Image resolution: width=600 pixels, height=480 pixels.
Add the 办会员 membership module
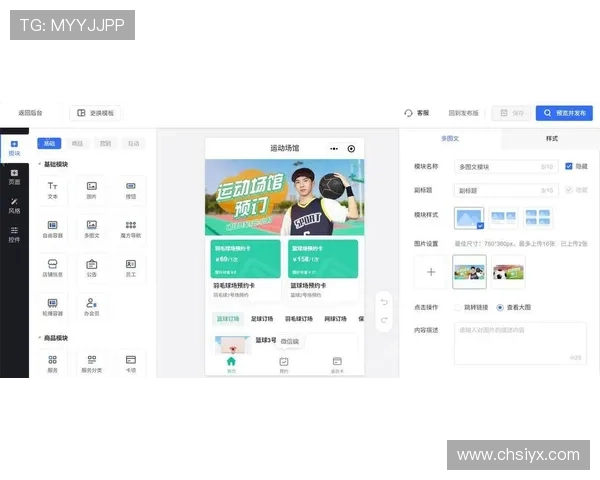coord(91,307)
